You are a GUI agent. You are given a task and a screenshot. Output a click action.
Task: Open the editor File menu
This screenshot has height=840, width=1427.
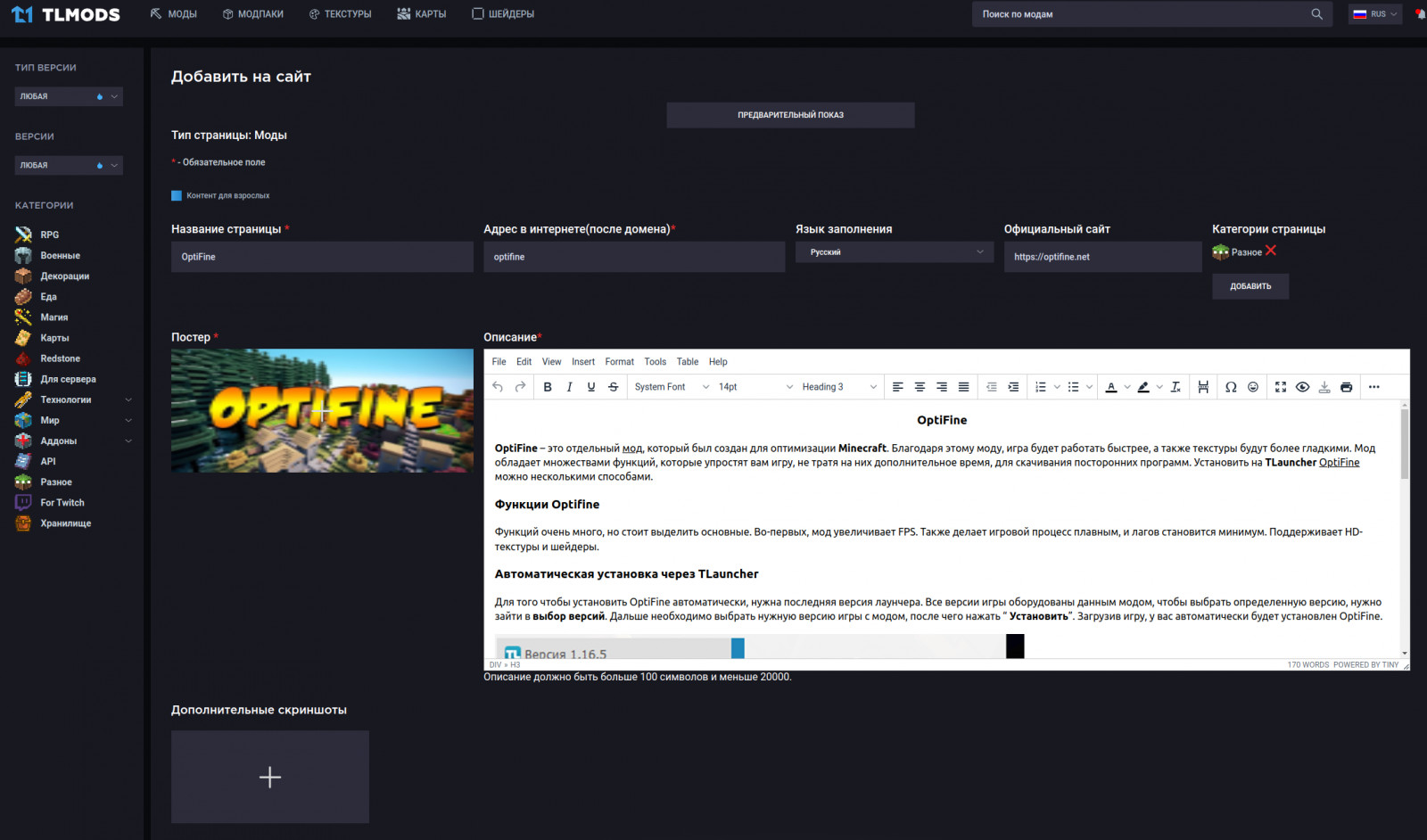pyautogui.click(x=499, y=362)
